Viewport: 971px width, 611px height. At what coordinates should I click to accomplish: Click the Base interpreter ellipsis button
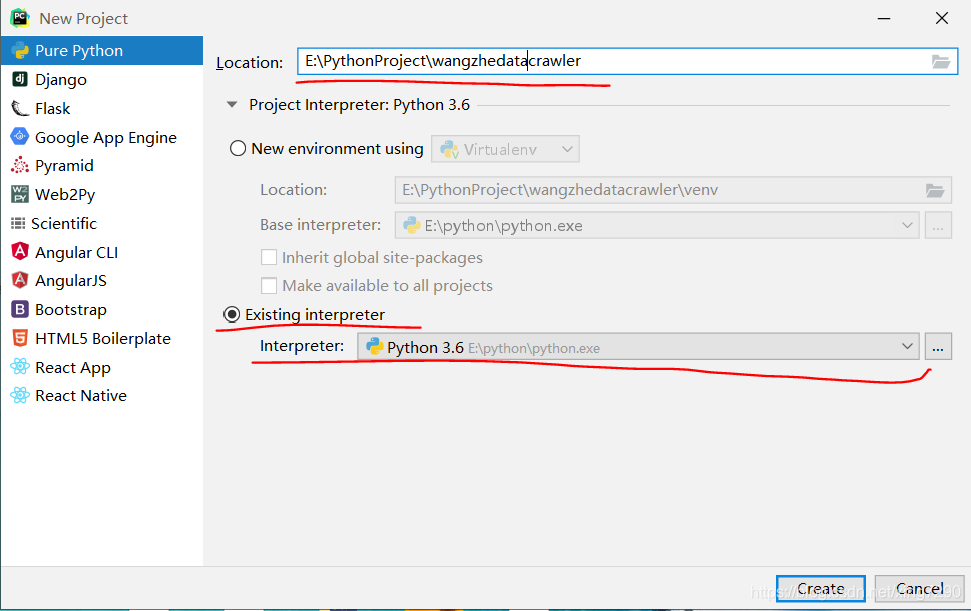point(938,225)
